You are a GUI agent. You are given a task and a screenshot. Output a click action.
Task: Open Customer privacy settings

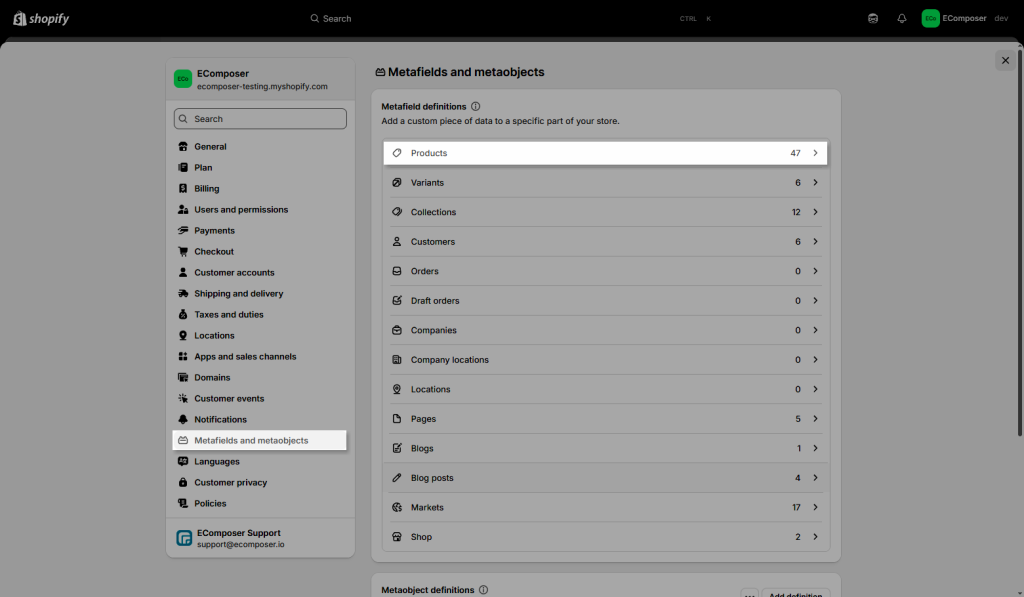(259, 482)
